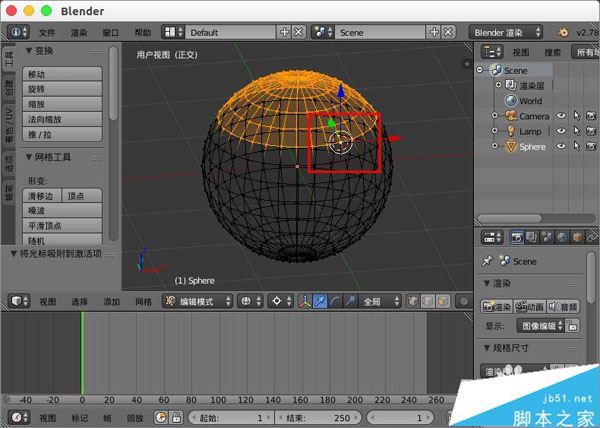Screen dimensions: 600x428
Task: Click the 法向缩放 button
Action: point(62,119)
